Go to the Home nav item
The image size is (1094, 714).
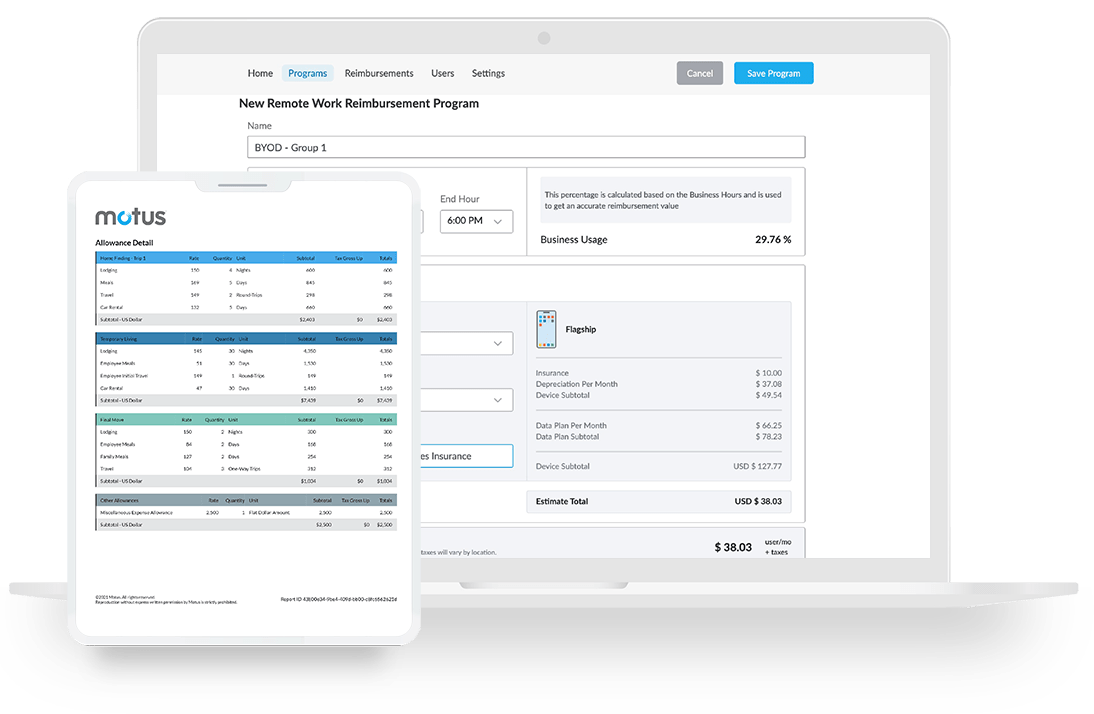260,73
